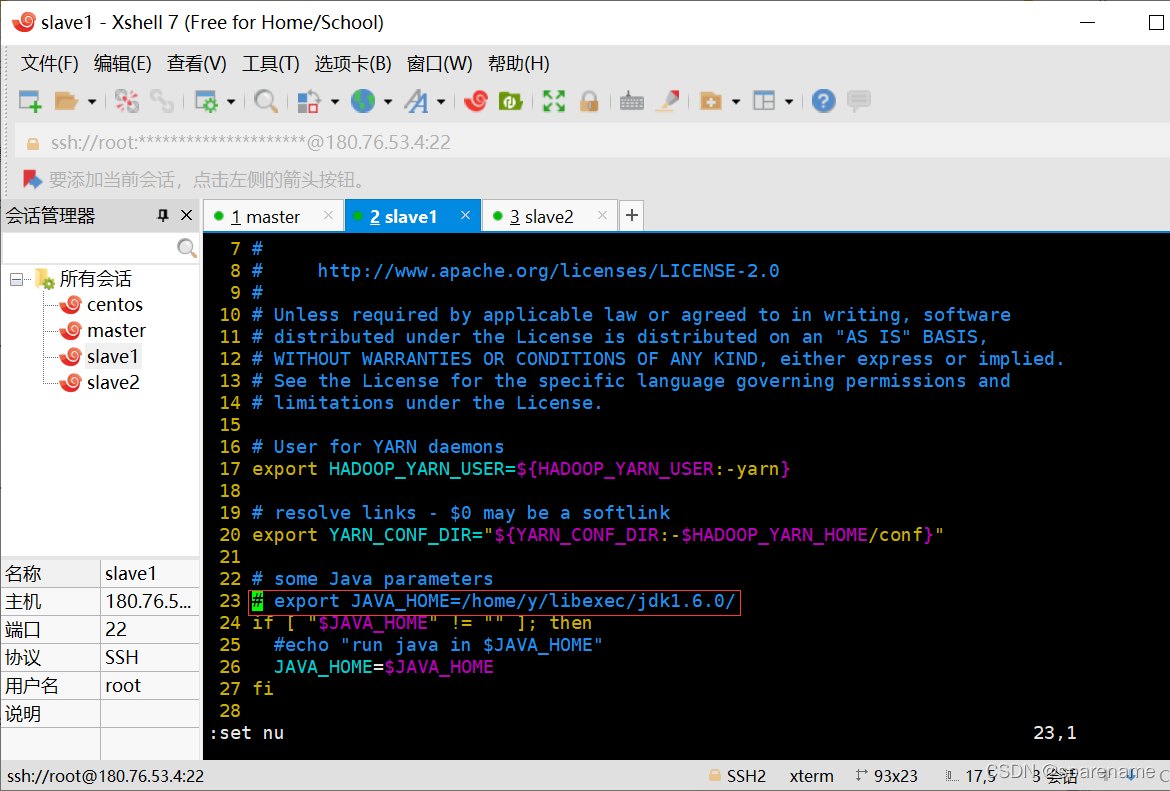Click the highlight marker icon
Viewport: 1170px width, 791px height.
(x=667, y=101)
